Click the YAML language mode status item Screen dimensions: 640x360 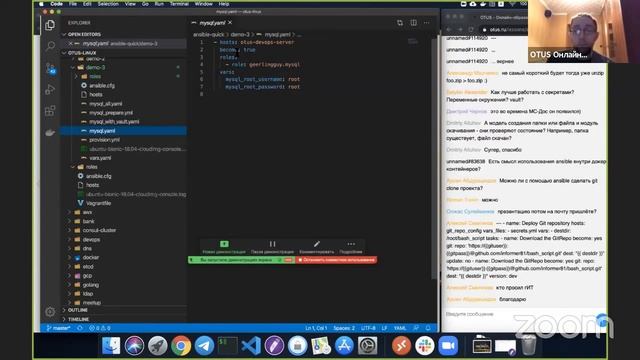[400, 328]
